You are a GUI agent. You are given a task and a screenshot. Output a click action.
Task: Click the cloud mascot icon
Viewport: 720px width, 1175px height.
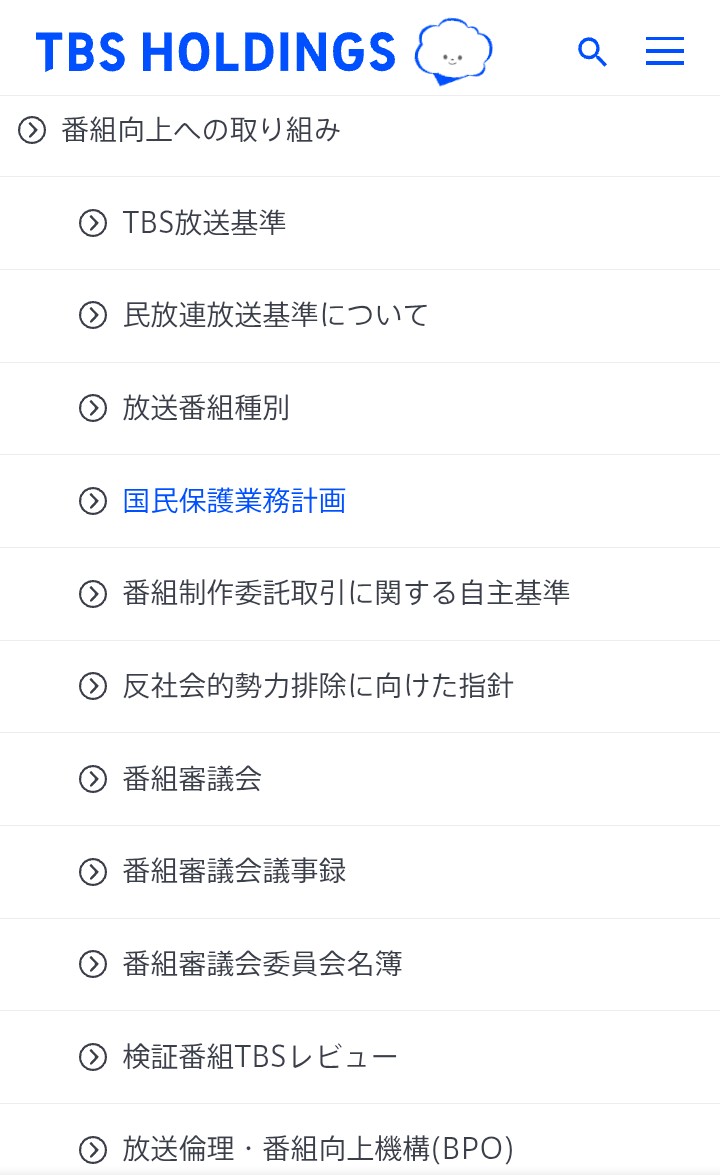(454, 51)
